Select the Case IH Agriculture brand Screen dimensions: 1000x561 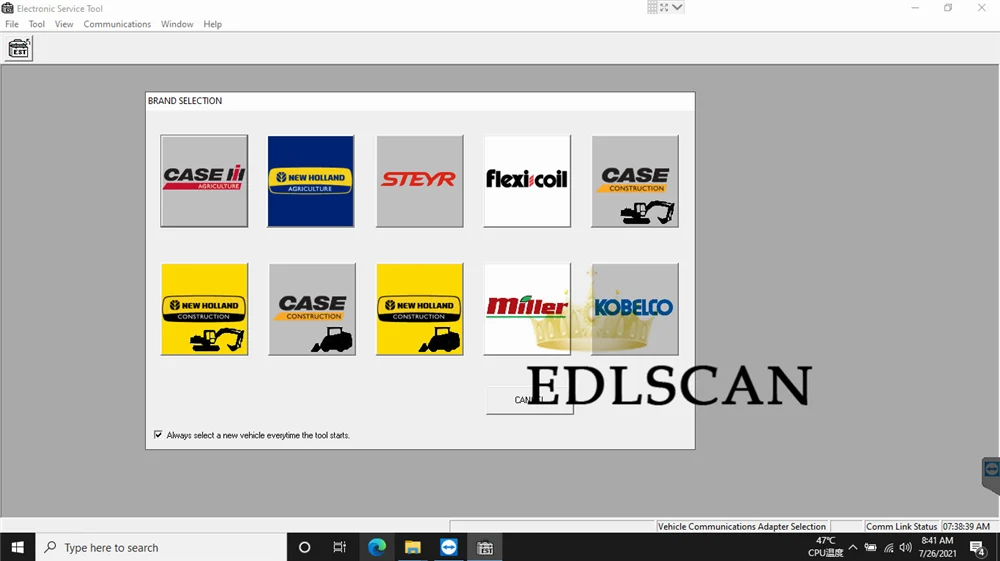(x=204, y=181)
